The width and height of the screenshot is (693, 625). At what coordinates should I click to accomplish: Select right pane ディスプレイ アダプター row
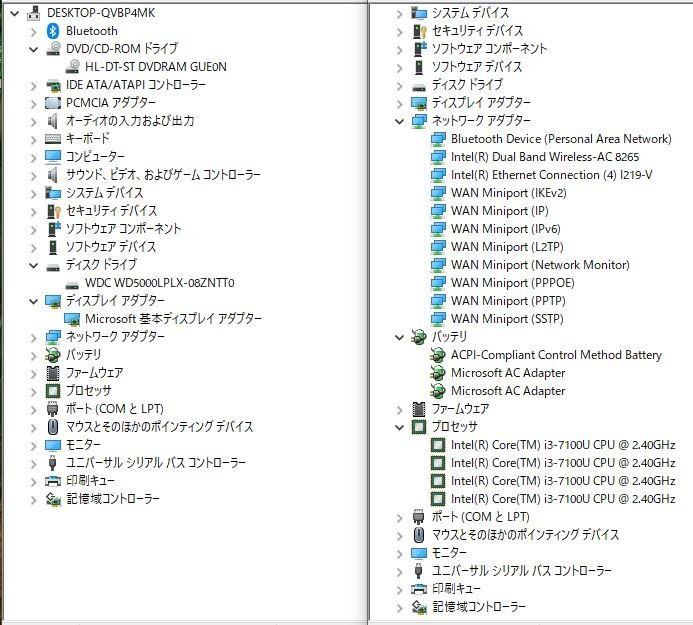coord(481,103)
